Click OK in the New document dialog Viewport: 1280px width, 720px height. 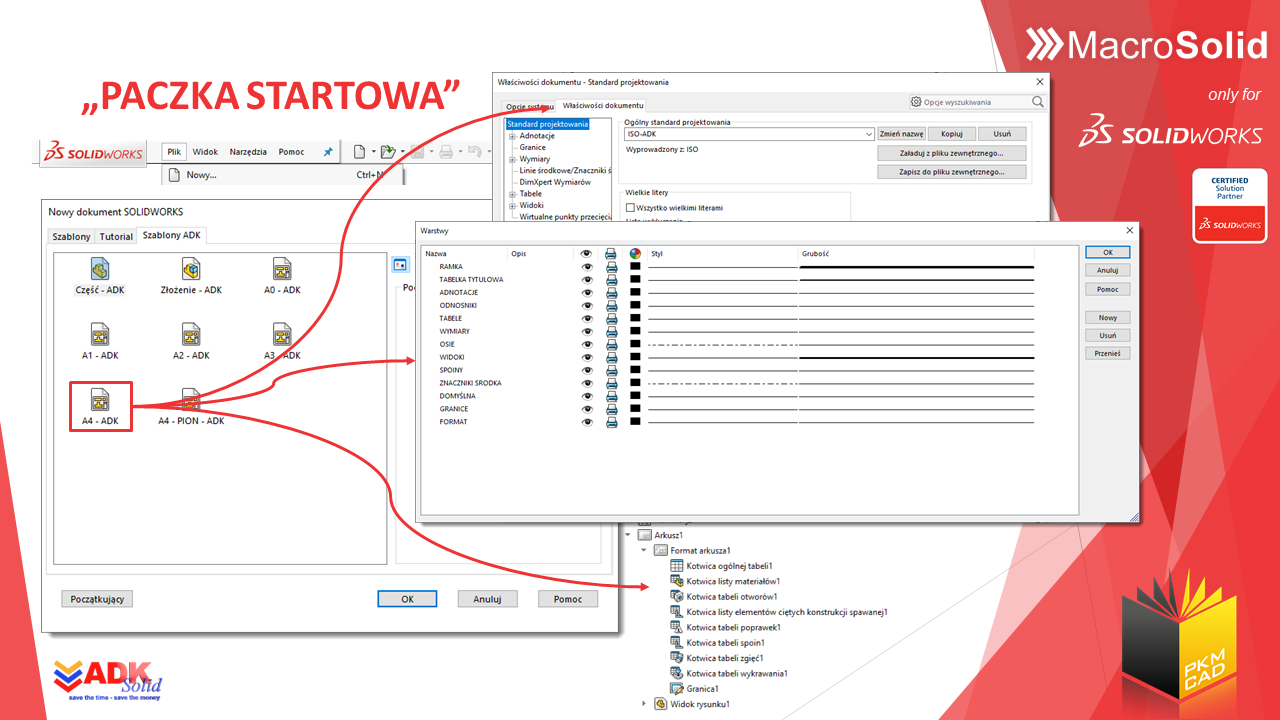[x=407, y=599]
